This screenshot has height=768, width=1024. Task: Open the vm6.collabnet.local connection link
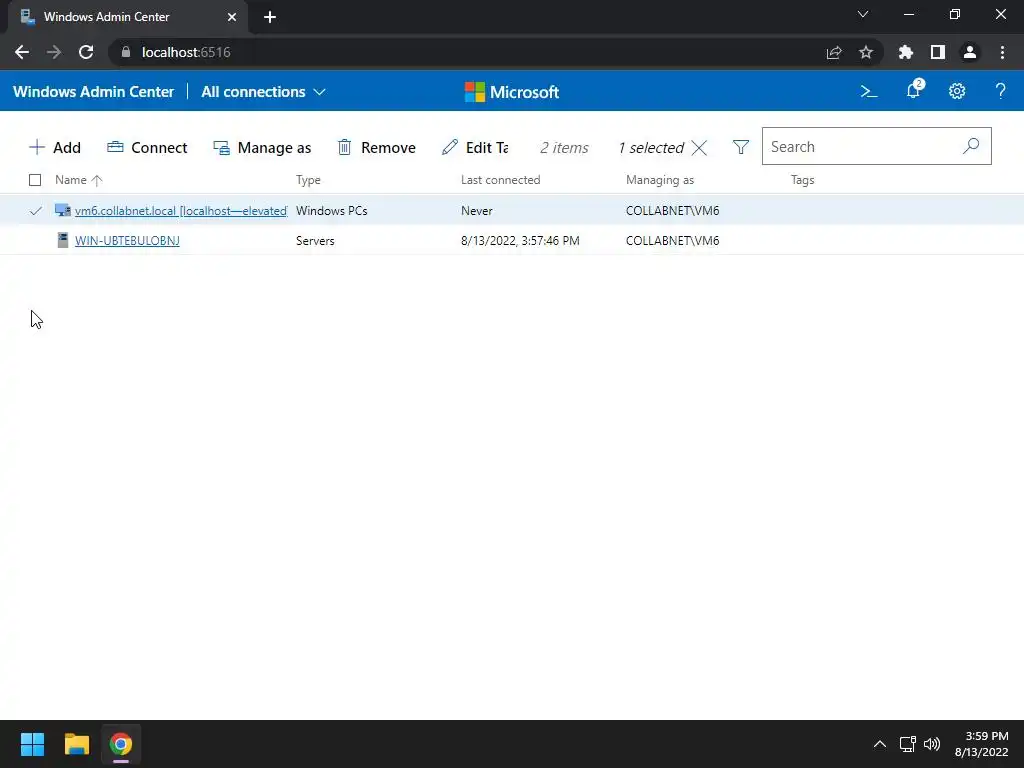coord(181,211)
